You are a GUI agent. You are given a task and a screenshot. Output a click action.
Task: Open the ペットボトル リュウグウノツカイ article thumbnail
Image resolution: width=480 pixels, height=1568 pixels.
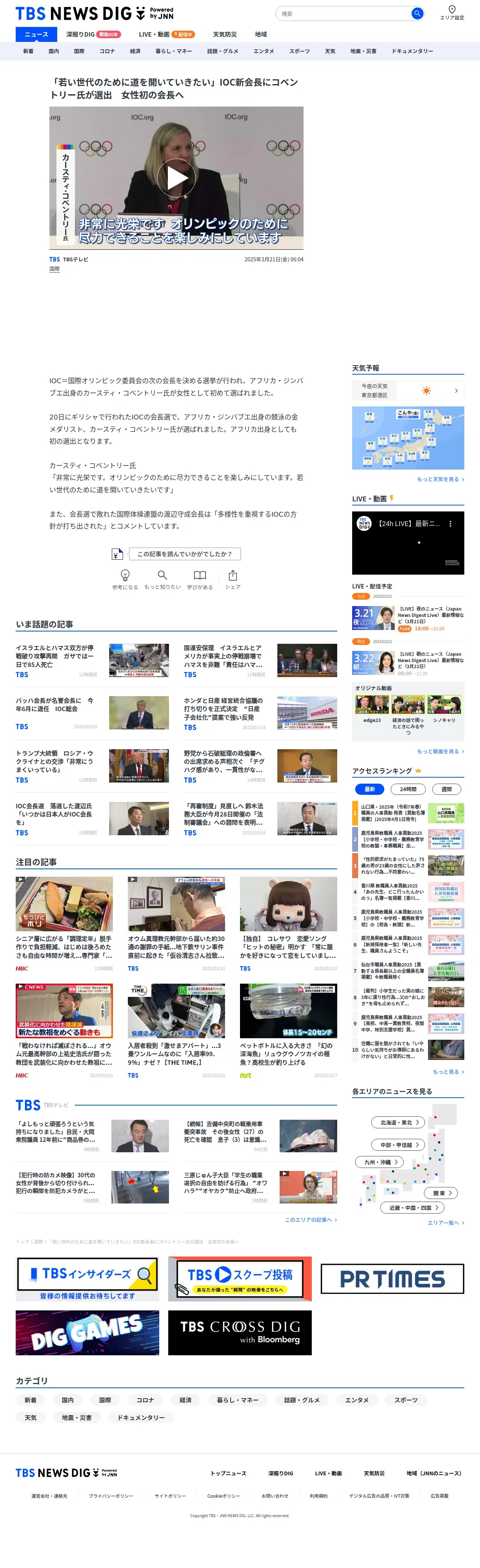click(x=288, y=1011)
